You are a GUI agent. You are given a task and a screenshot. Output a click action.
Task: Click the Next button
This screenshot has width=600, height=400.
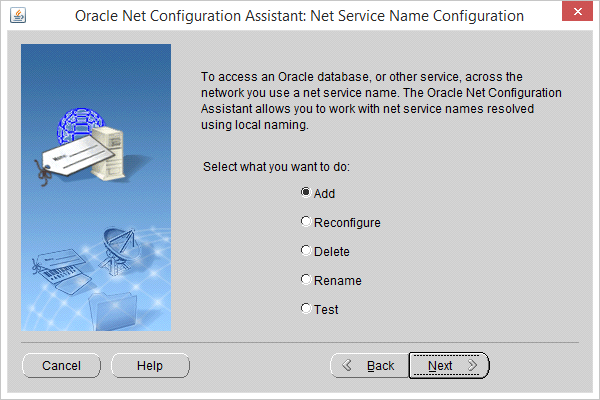coord(449,366)
